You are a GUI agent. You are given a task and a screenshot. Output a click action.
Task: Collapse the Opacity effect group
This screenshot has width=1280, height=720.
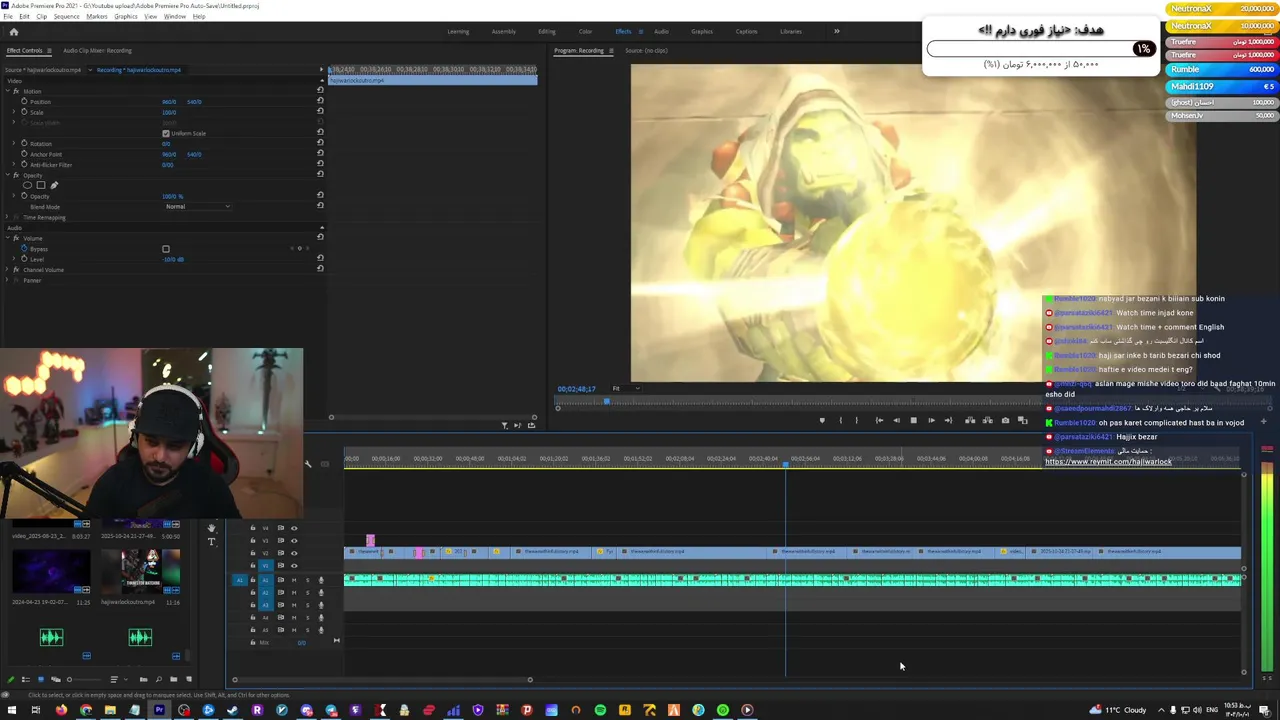(x=9, y=175)
